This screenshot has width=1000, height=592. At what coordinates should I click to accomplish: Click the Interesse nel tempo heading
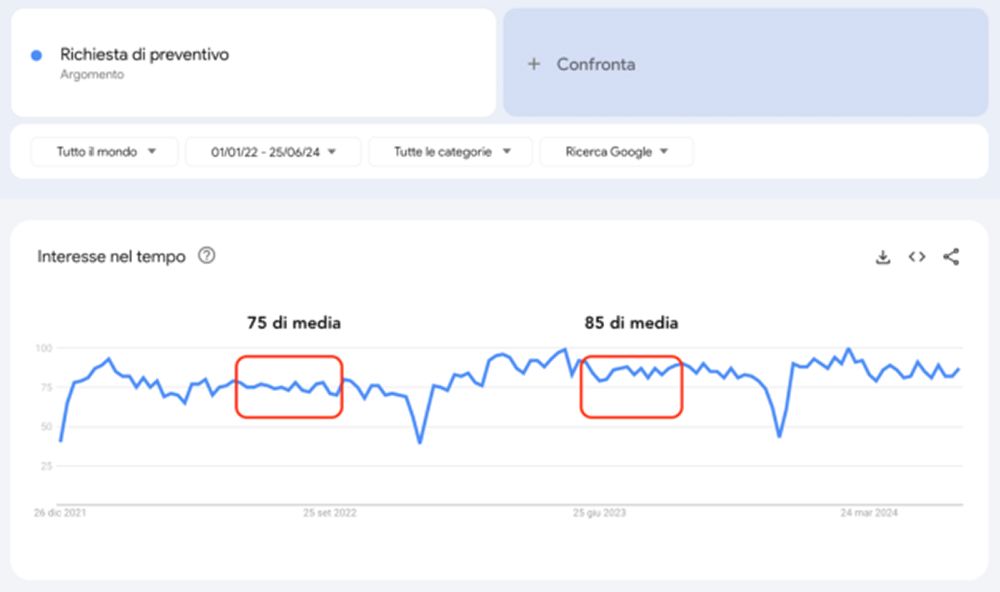pos(111,257)
